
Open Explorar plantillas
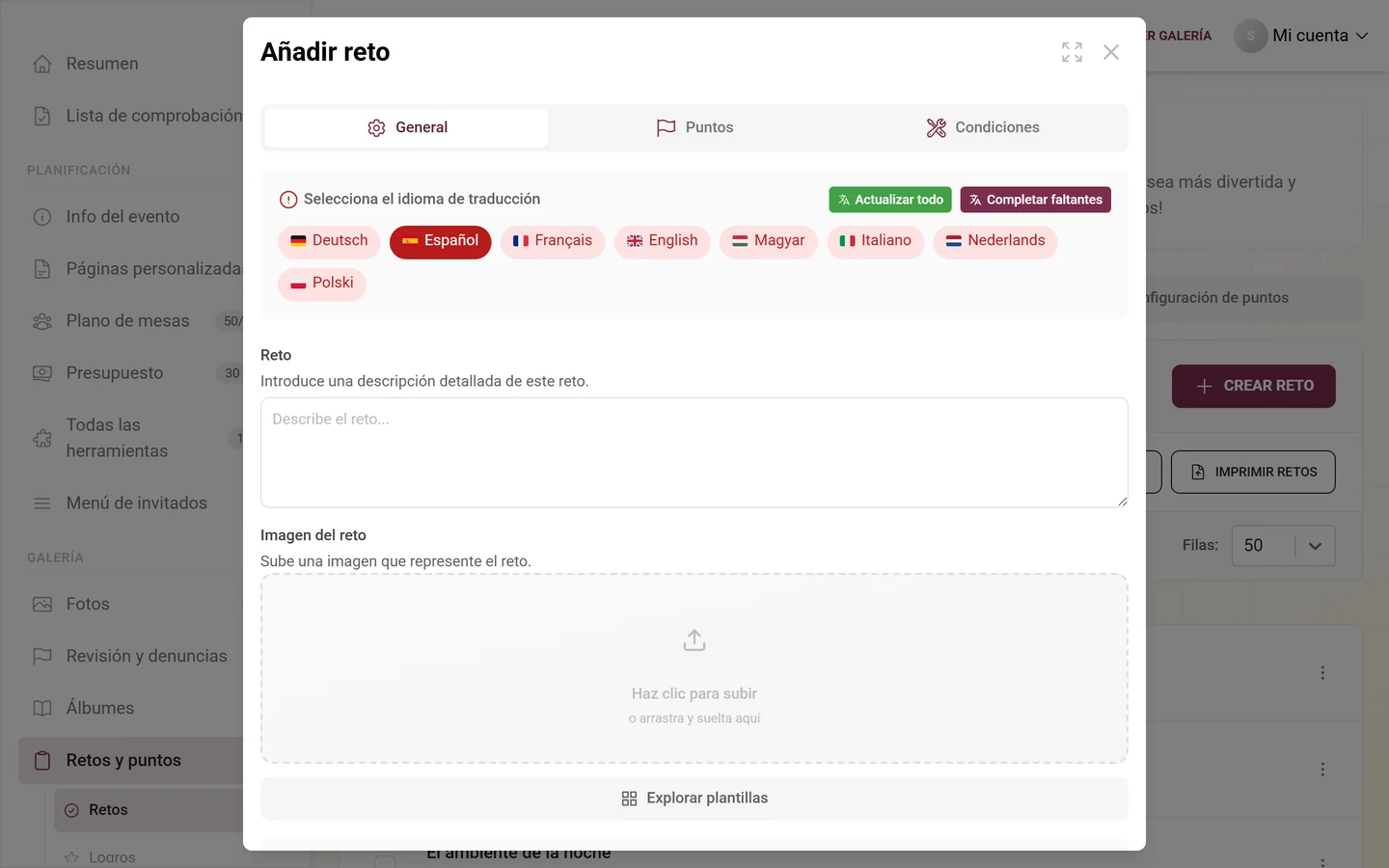694,799
